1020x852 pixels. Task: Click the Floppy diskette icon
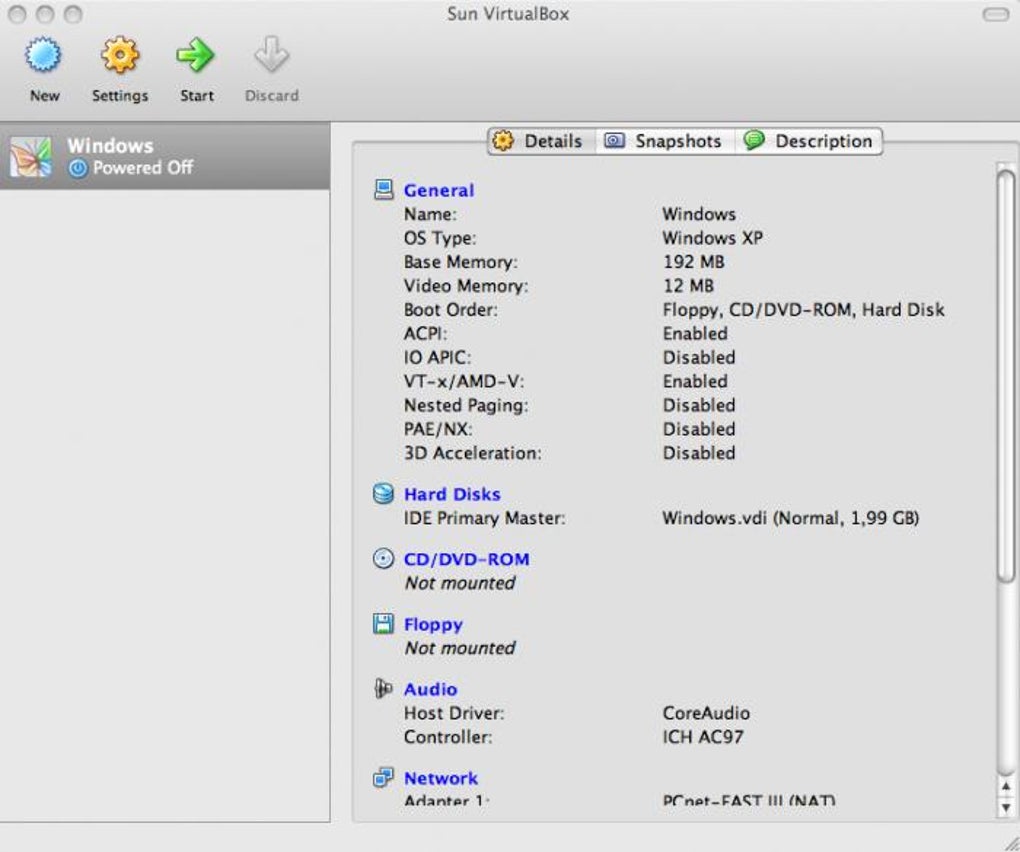383,624
